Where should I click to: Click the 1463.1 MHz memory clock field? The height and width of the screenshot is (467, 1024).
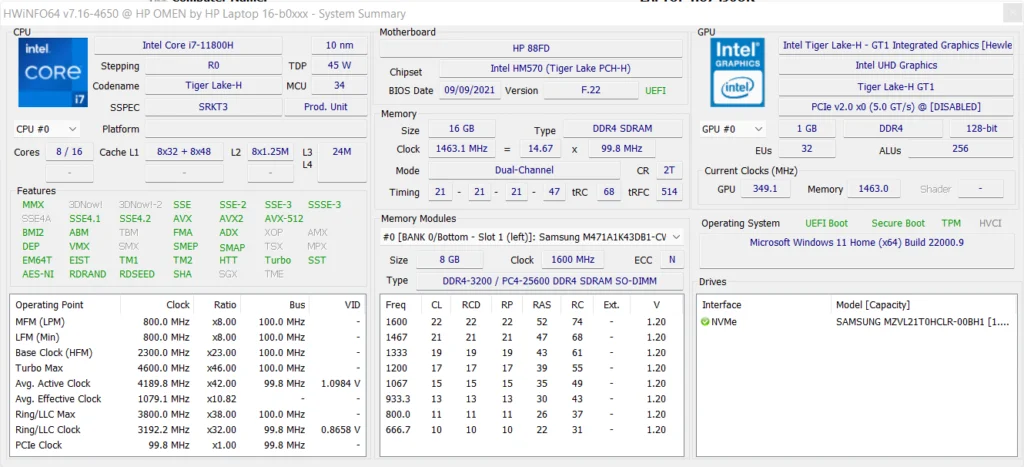coord(462,149)
